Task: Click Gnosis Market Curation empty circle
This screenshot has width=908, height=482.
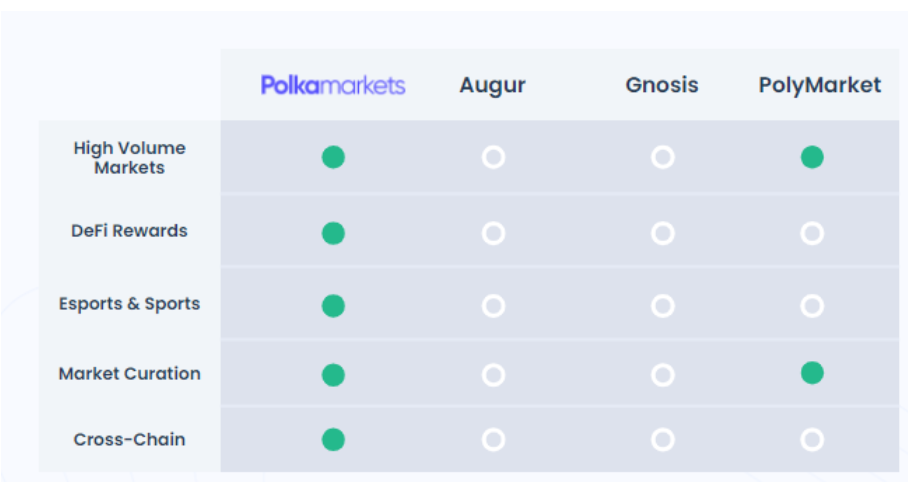Action: tap(662, 375)
